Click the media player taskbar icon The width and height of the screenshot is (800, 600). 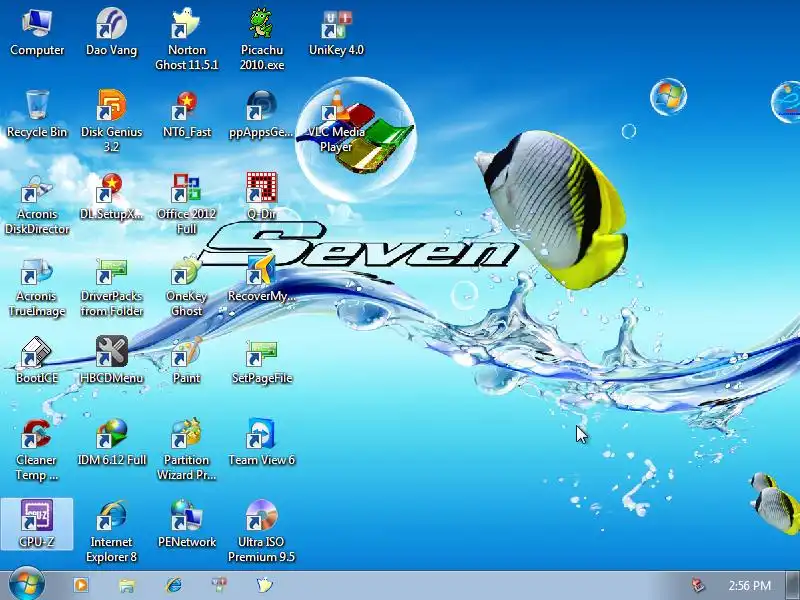81,585
